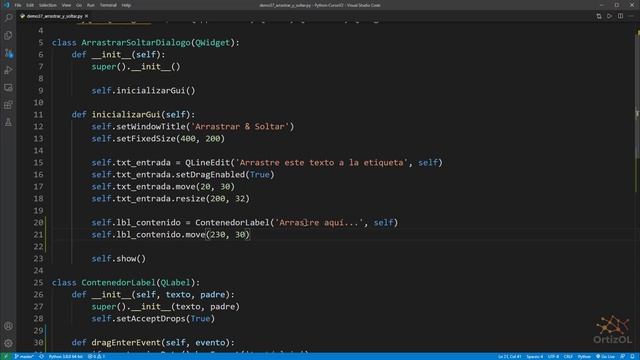Change language mode via Python indicator
640x360 pixels.
[584, 356]
